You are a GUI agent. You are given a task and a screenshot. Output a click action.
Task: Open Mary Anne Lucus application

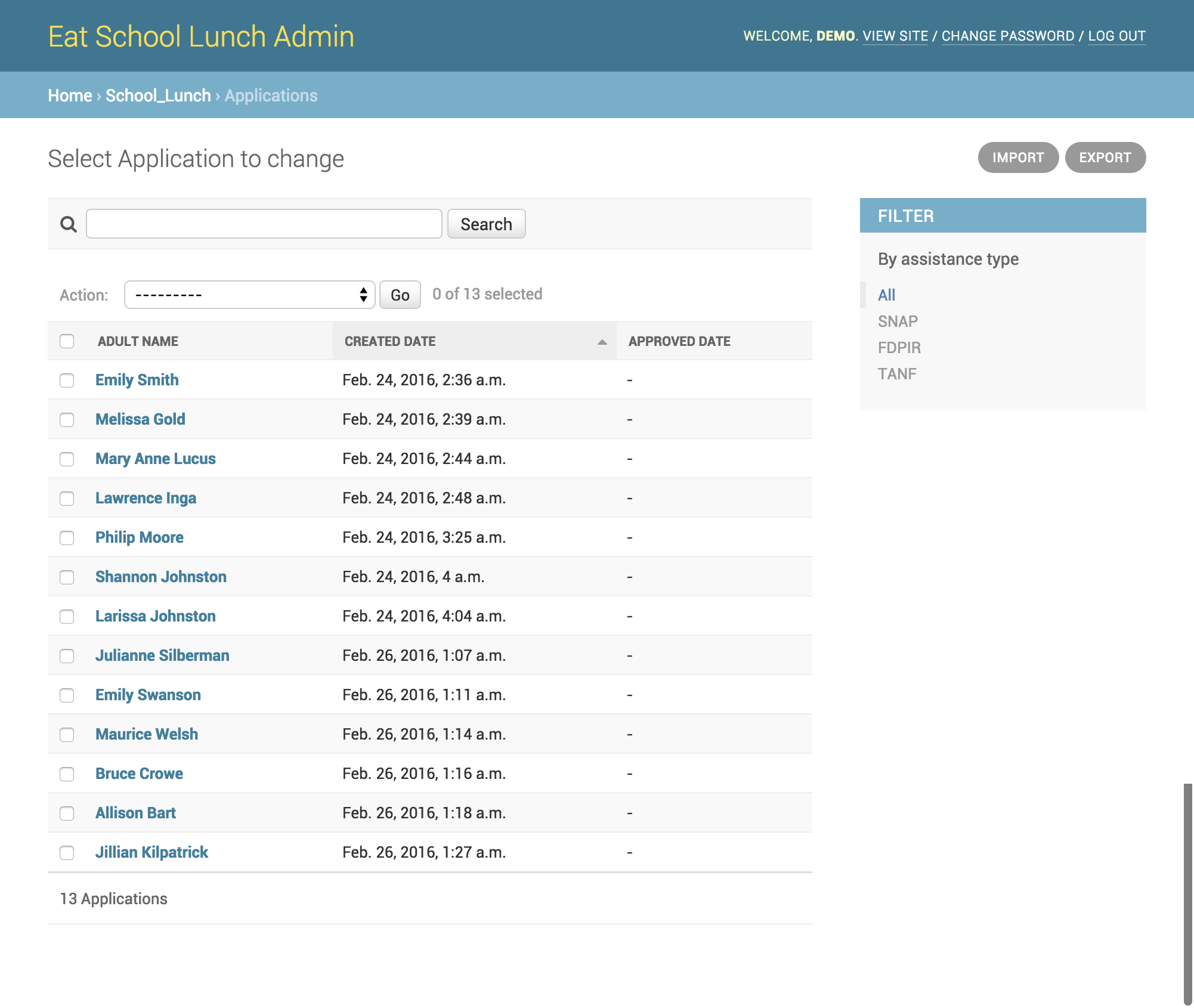[x=155, y=459]
